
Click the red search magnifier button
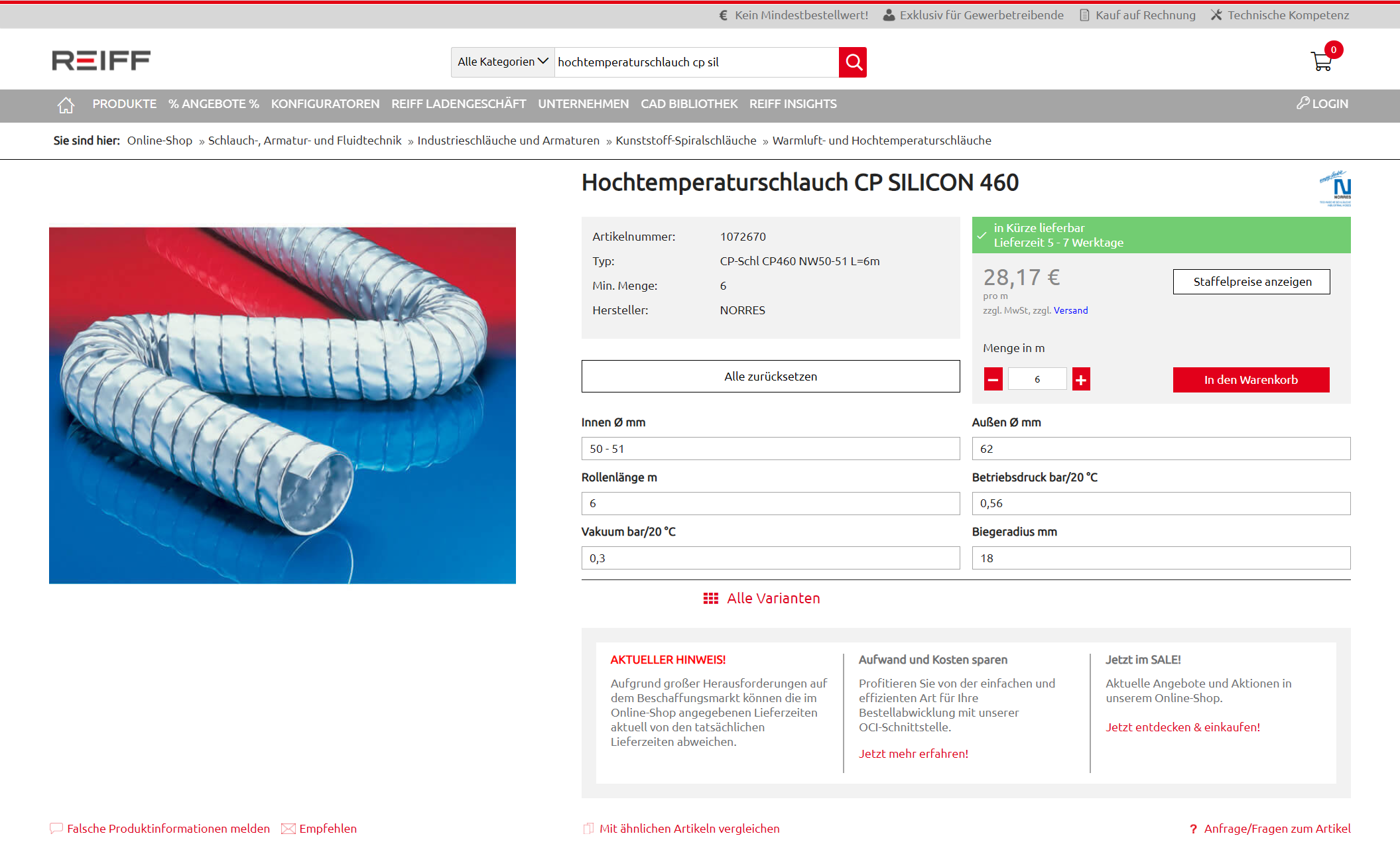(853, 62)
